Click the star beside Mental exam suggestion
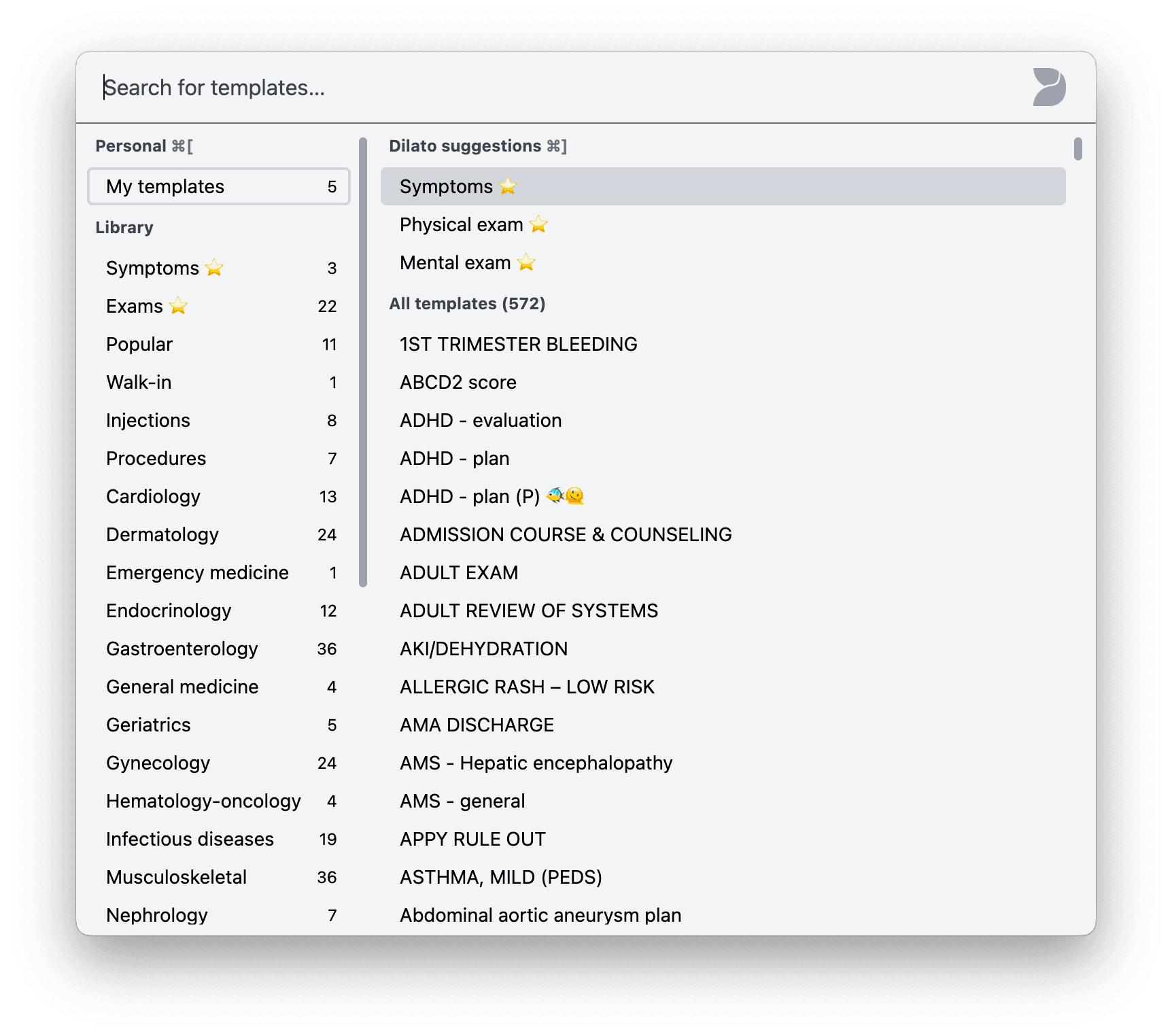 point(526,262)
